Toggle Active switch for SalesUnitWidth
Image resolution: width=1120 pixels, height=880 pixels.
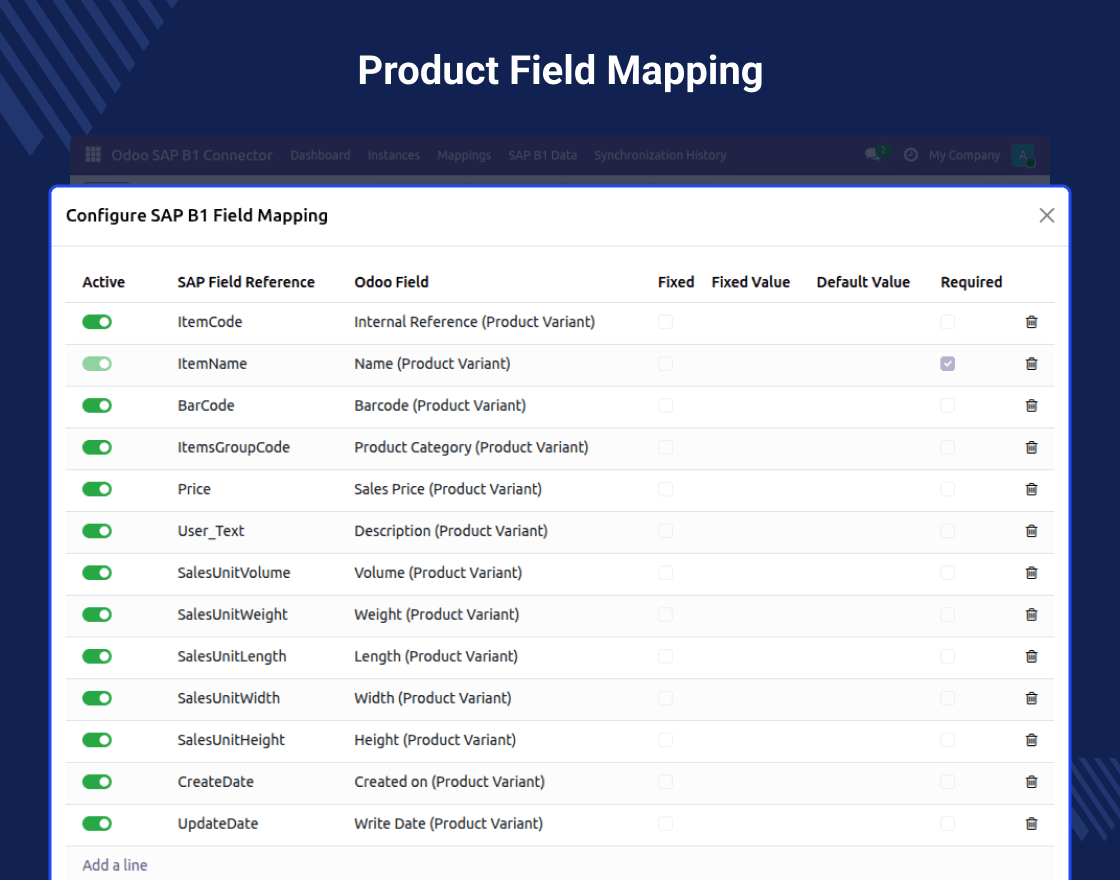click(97, 698)
